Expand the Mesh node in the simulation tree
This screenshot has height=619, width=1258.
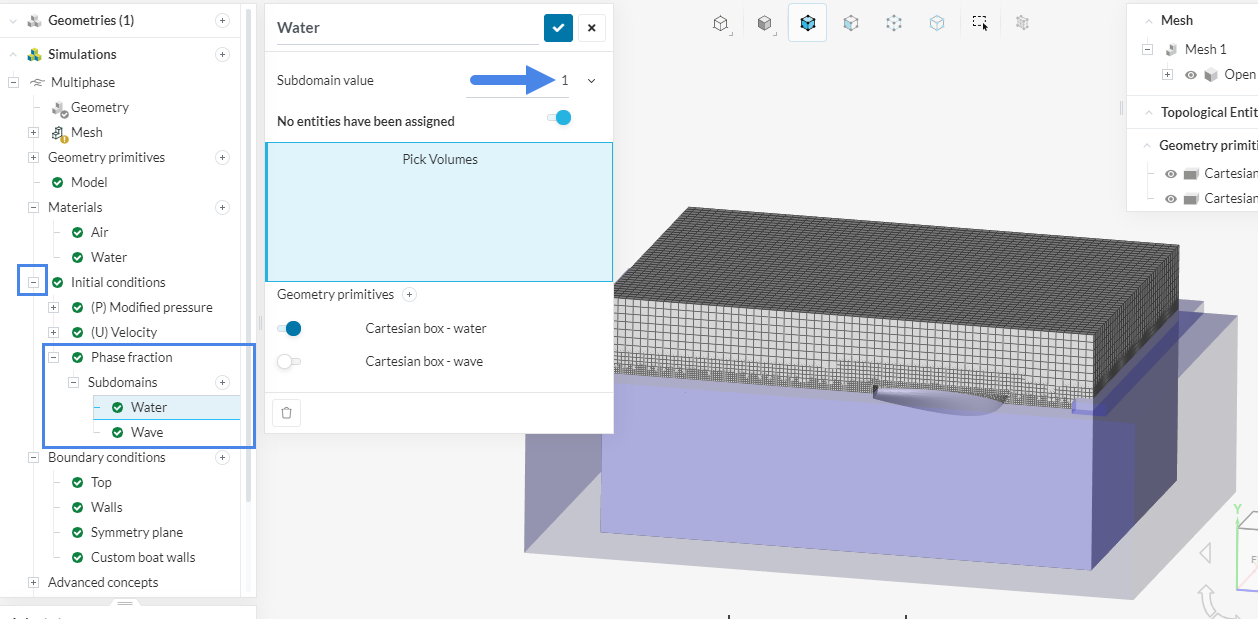coord(33,132)
